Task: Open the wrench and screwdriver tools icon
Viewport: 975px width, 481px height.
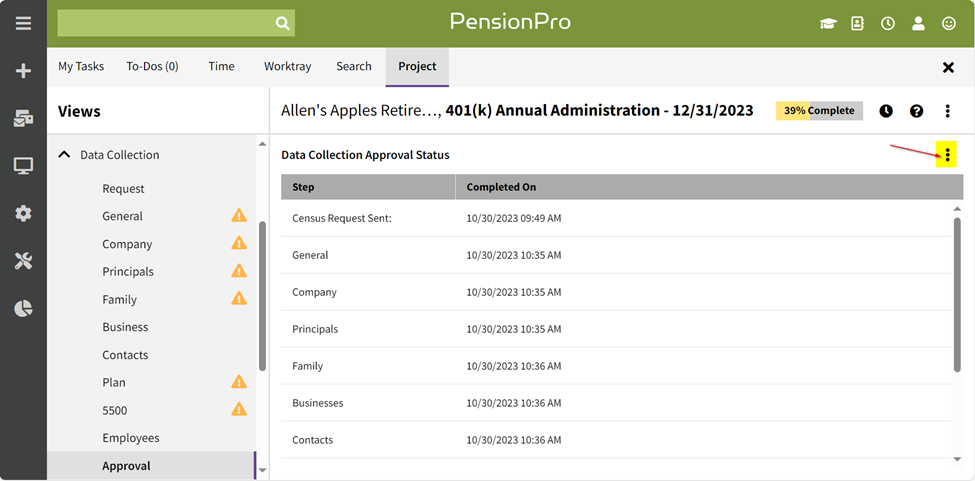Action: point(24,262)
